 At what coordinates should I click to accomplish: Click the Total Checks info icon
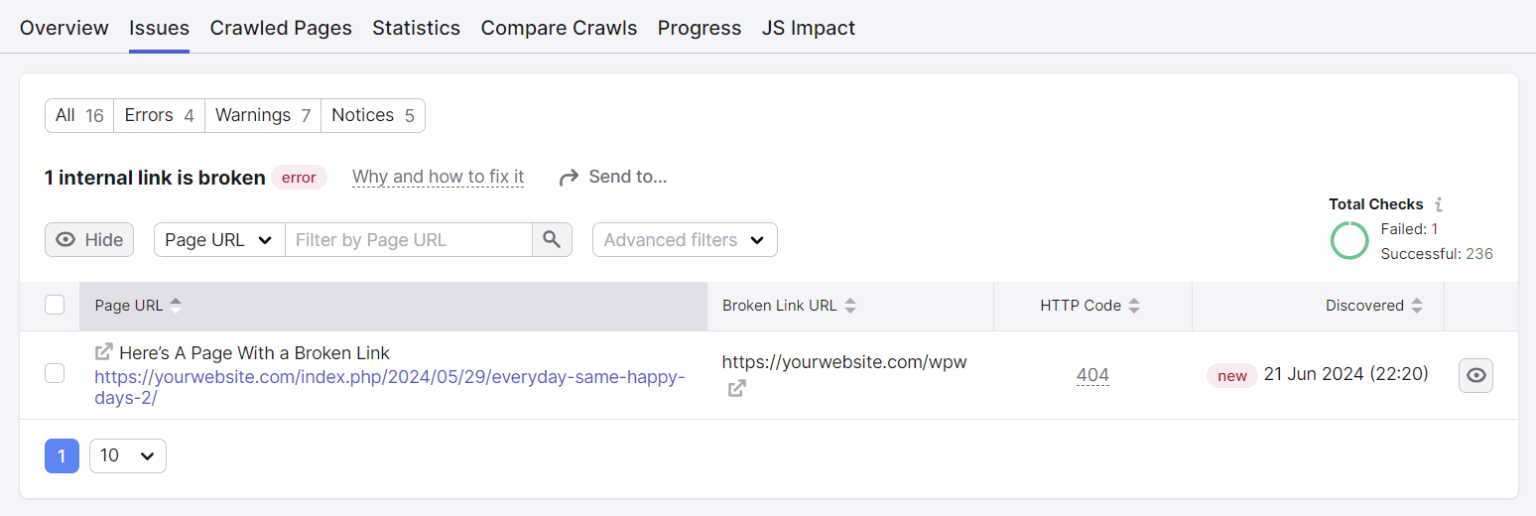click(1439, 204)
